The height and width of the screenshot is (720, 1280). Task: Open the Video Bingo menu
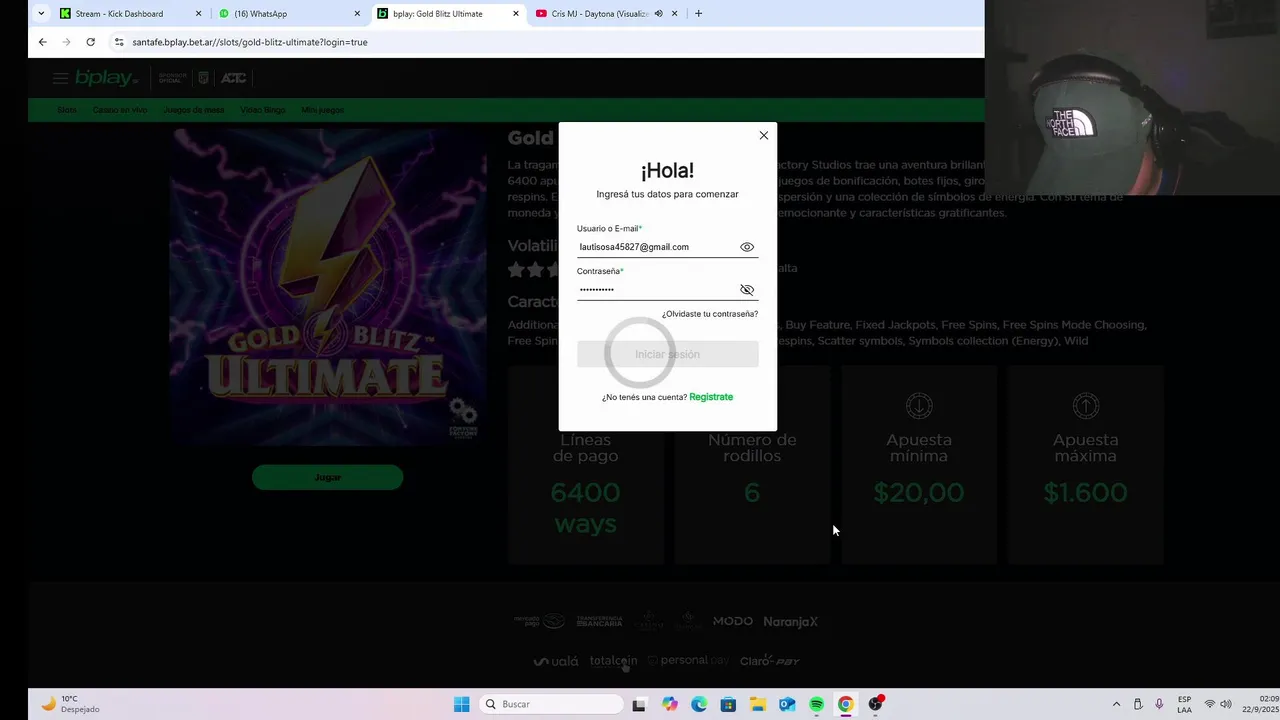(x=263, y=110)
